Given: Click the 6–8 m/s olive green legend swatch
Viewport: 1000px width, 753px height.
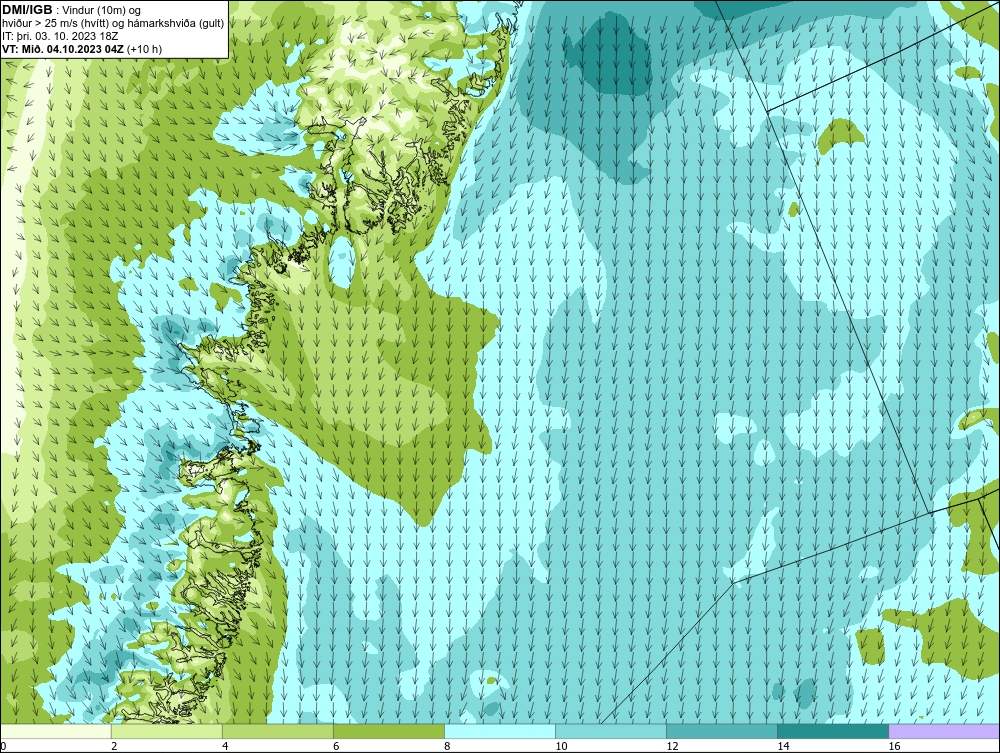Looking at the screenshot, I should 388,731.
